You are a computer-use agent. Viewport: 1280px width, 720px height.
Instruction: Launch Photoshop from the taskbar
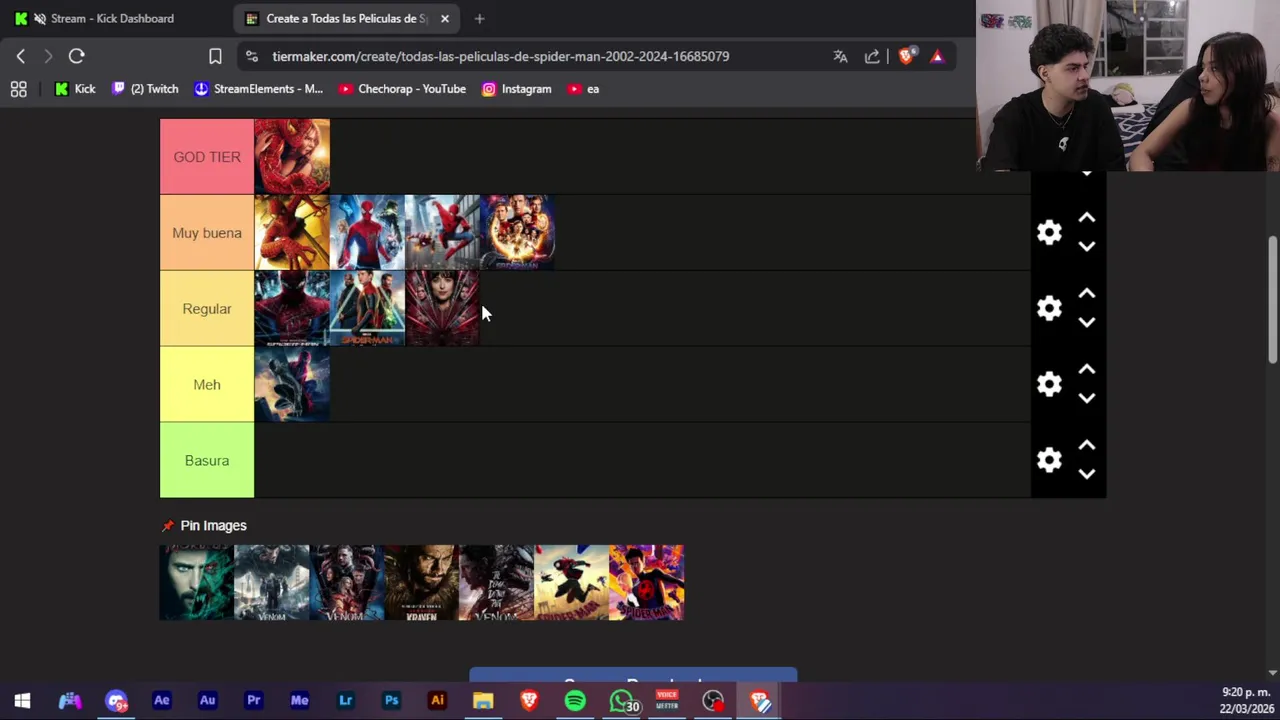pos(391,701)
